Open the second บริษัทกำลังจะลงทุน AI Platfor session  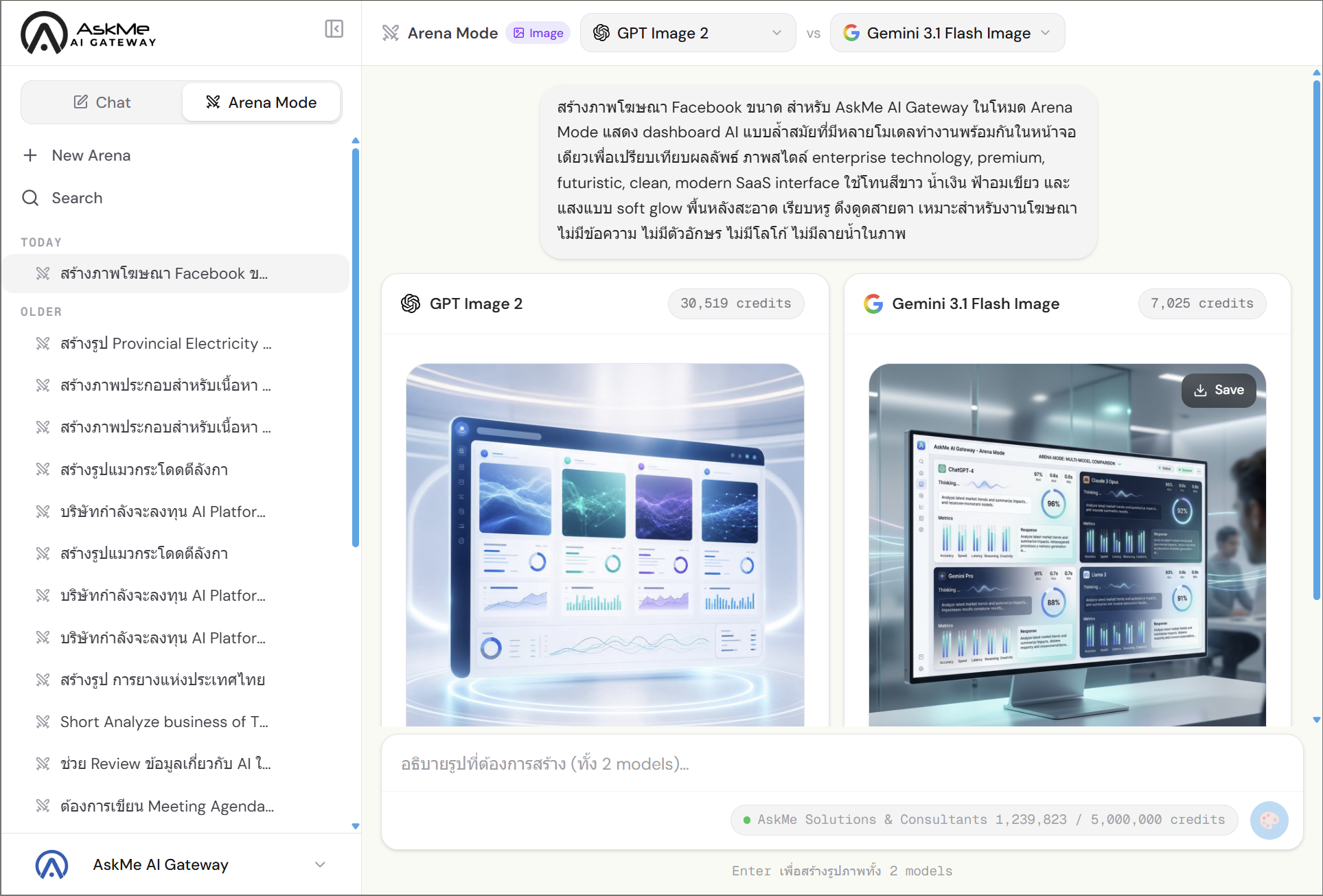coord(176,595)
